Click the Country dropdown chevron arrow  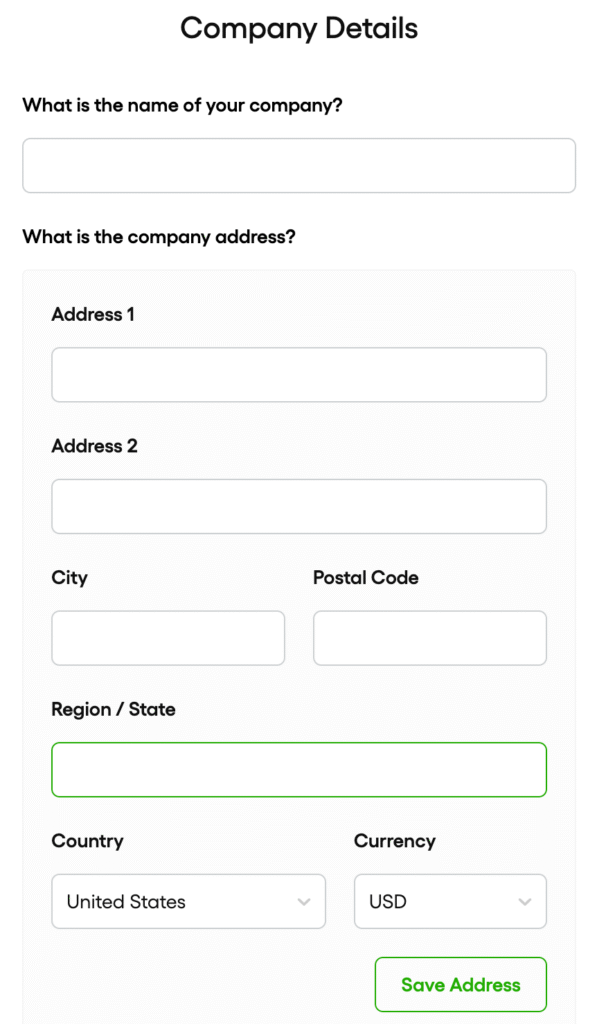pyautogui.click(x=304, y=901)
